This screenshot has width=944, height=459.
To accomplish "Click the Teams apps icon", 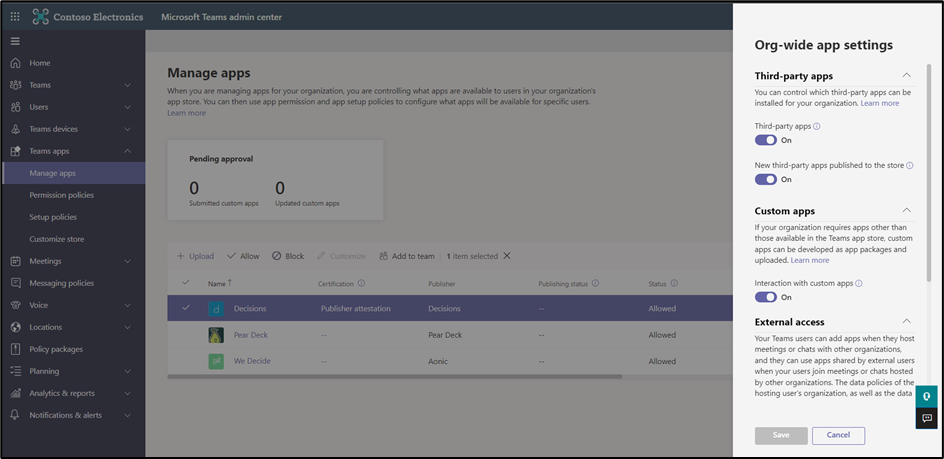I will tap(16, 151).
